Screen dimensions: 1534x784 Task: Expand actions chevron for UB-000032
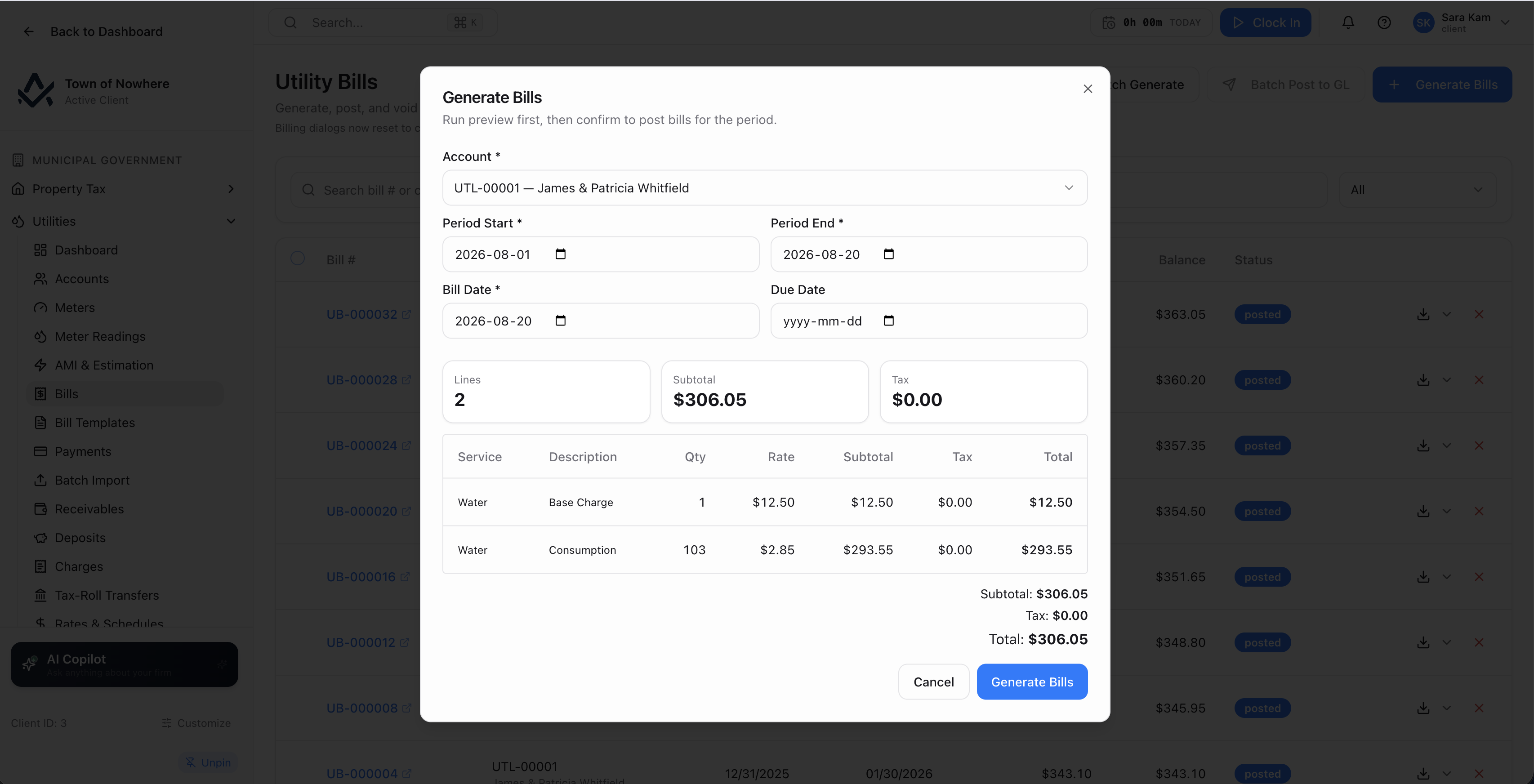point(1447,314)
